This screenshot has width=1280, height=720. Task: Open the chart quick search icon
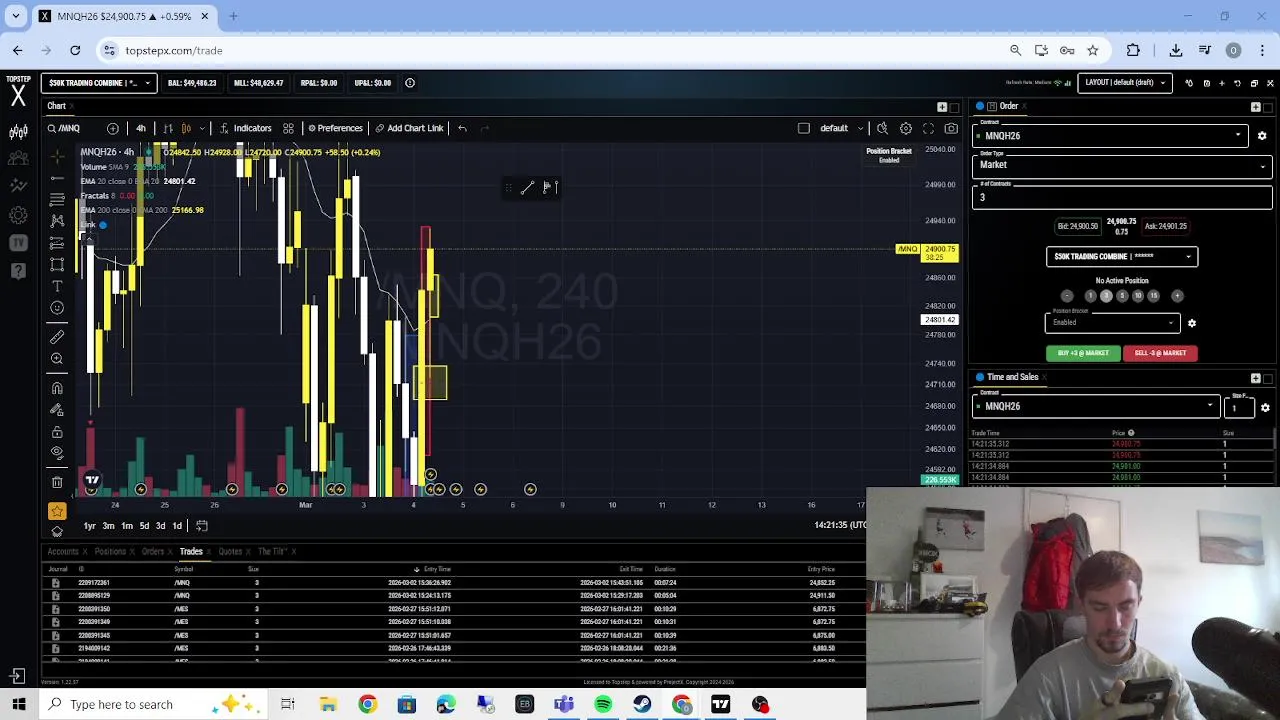point(882,128)
